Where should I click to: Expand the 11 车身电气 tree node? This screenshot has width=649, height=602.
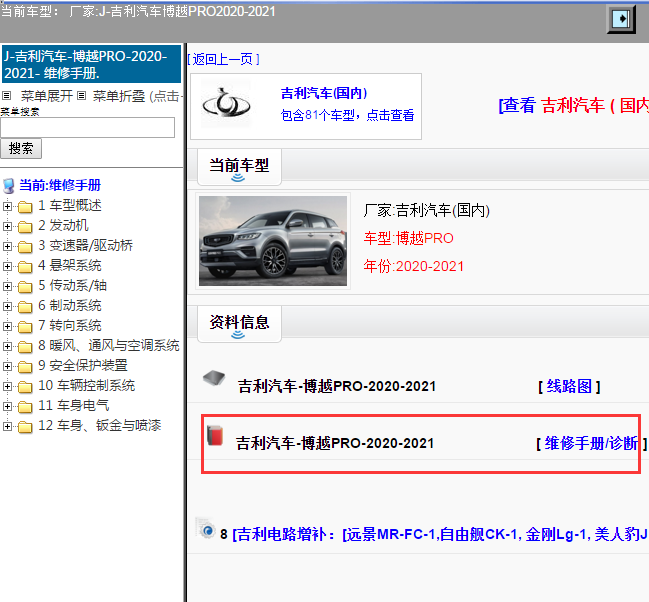coord(7,406)
